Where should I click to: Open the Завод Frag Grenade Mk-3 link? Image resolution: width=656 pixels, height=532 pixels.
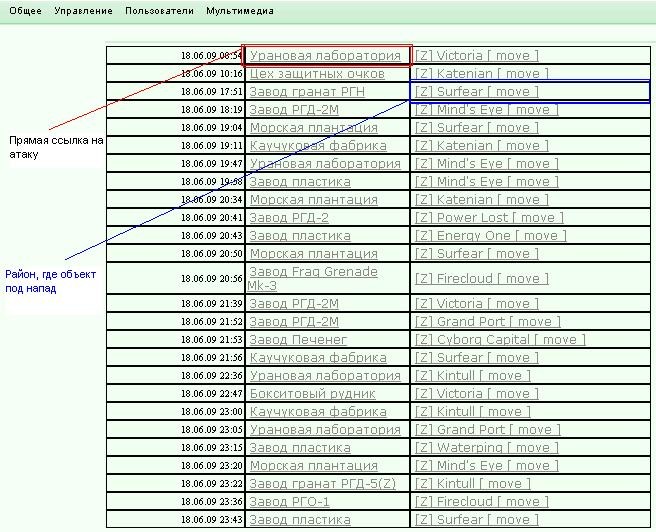pos(312,279)
